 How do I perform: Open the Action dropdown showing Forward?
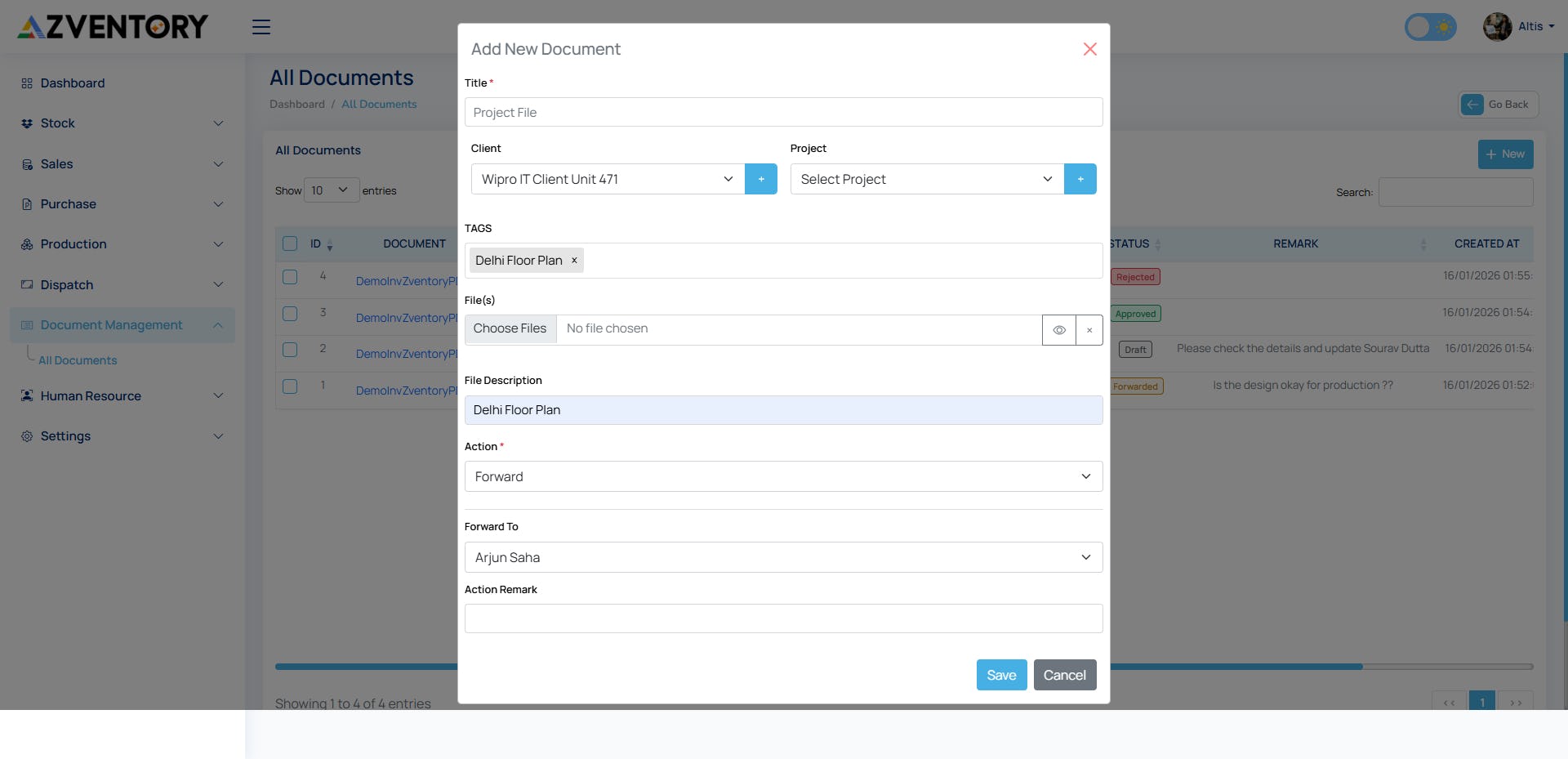[x=783, y=476]
